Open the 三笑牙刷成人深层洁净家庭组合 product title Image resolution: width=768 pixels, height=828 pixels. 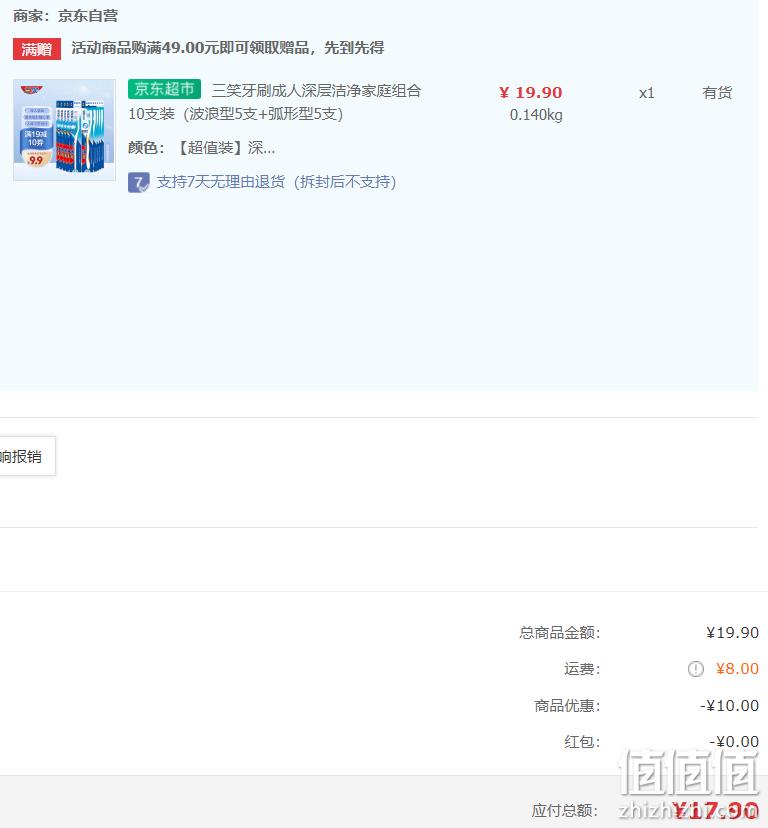[x=316, y=91]
